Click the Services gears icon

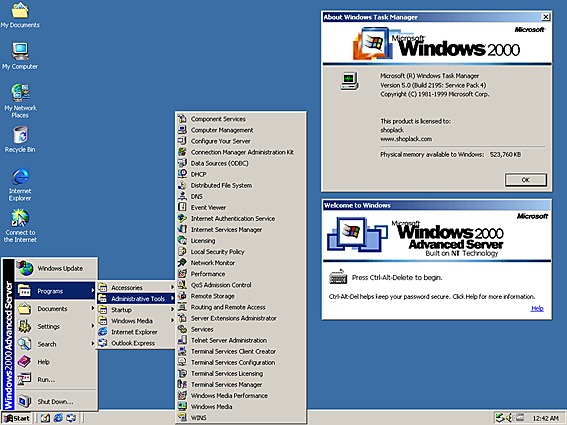point(182,329)
